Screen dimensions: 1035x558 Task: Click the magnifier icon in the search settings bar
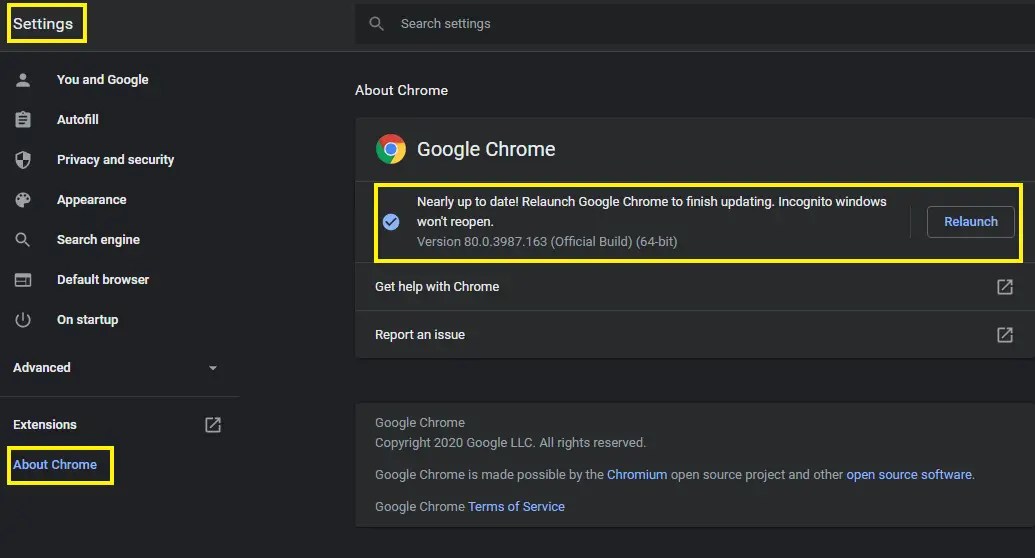(x=376, y=24)
